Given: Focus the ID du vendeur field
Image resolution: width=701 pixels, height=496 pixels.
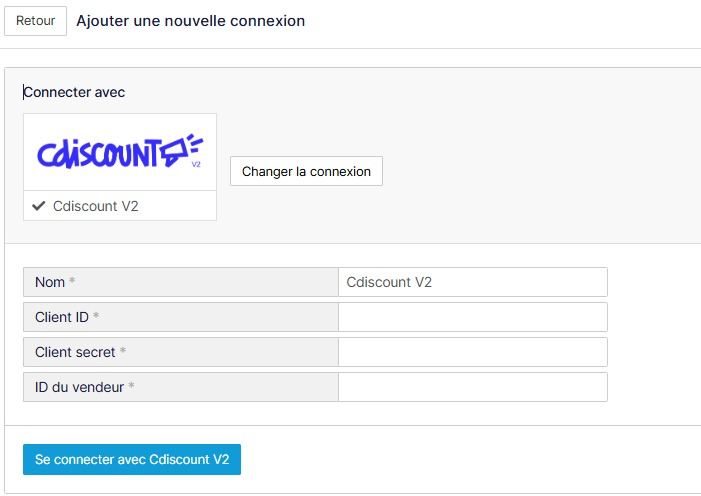Looking at the screenshot, I should [473, 386].
